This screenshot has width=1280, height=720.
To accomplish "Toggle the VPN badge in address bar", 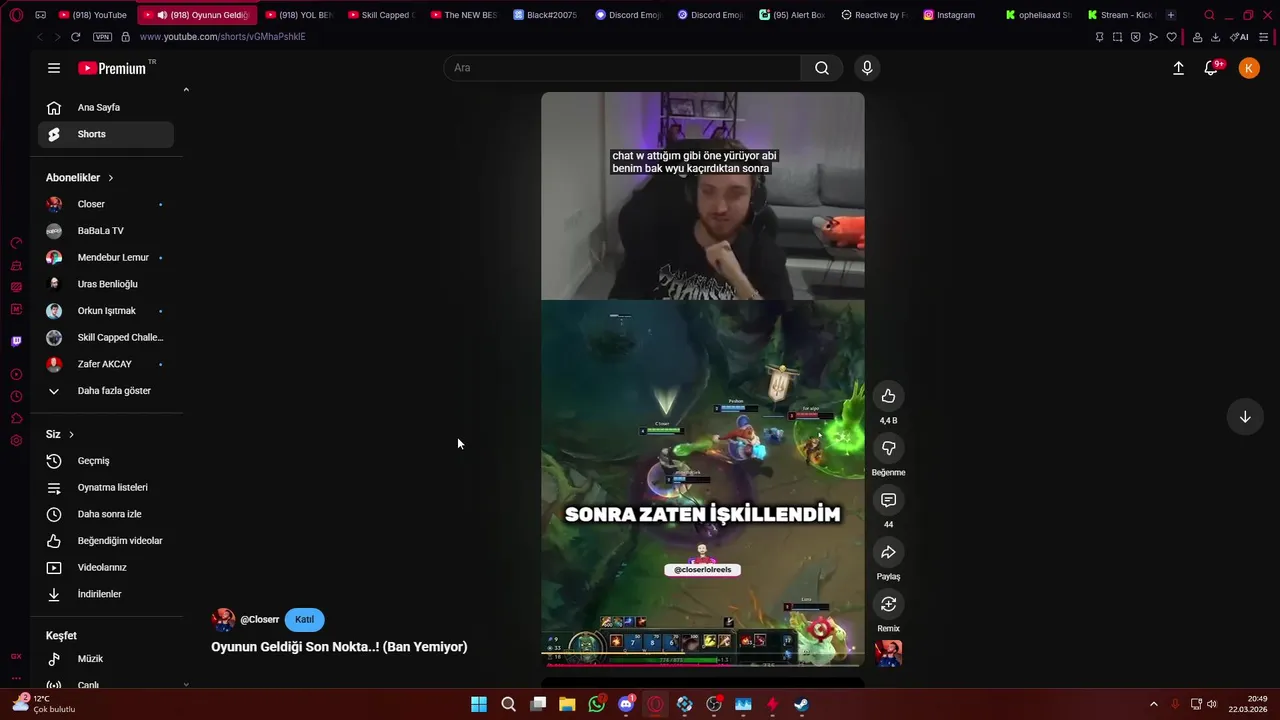I will 102,37.
